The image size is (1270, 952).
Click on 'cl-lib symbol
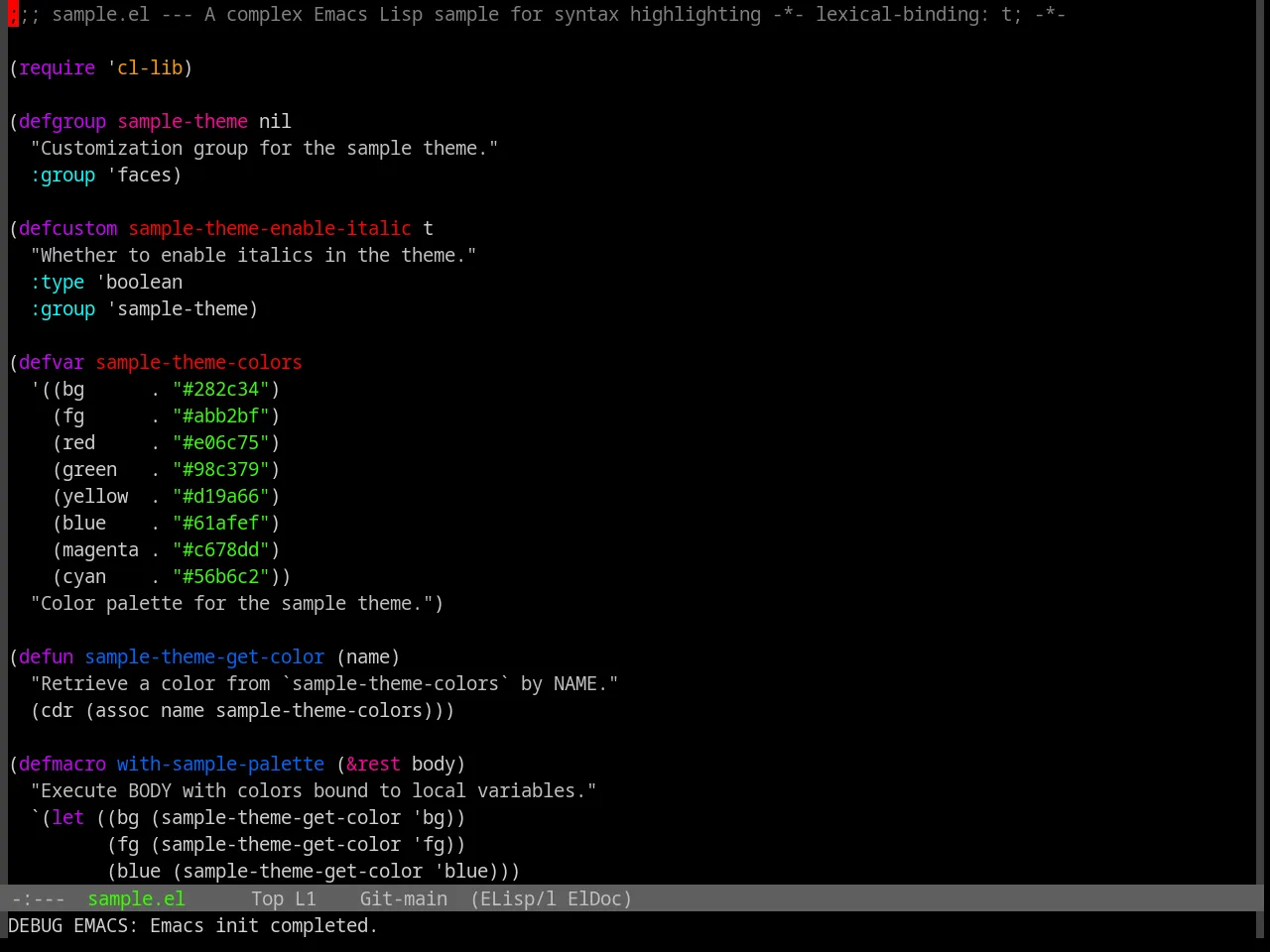click(145, 67)
